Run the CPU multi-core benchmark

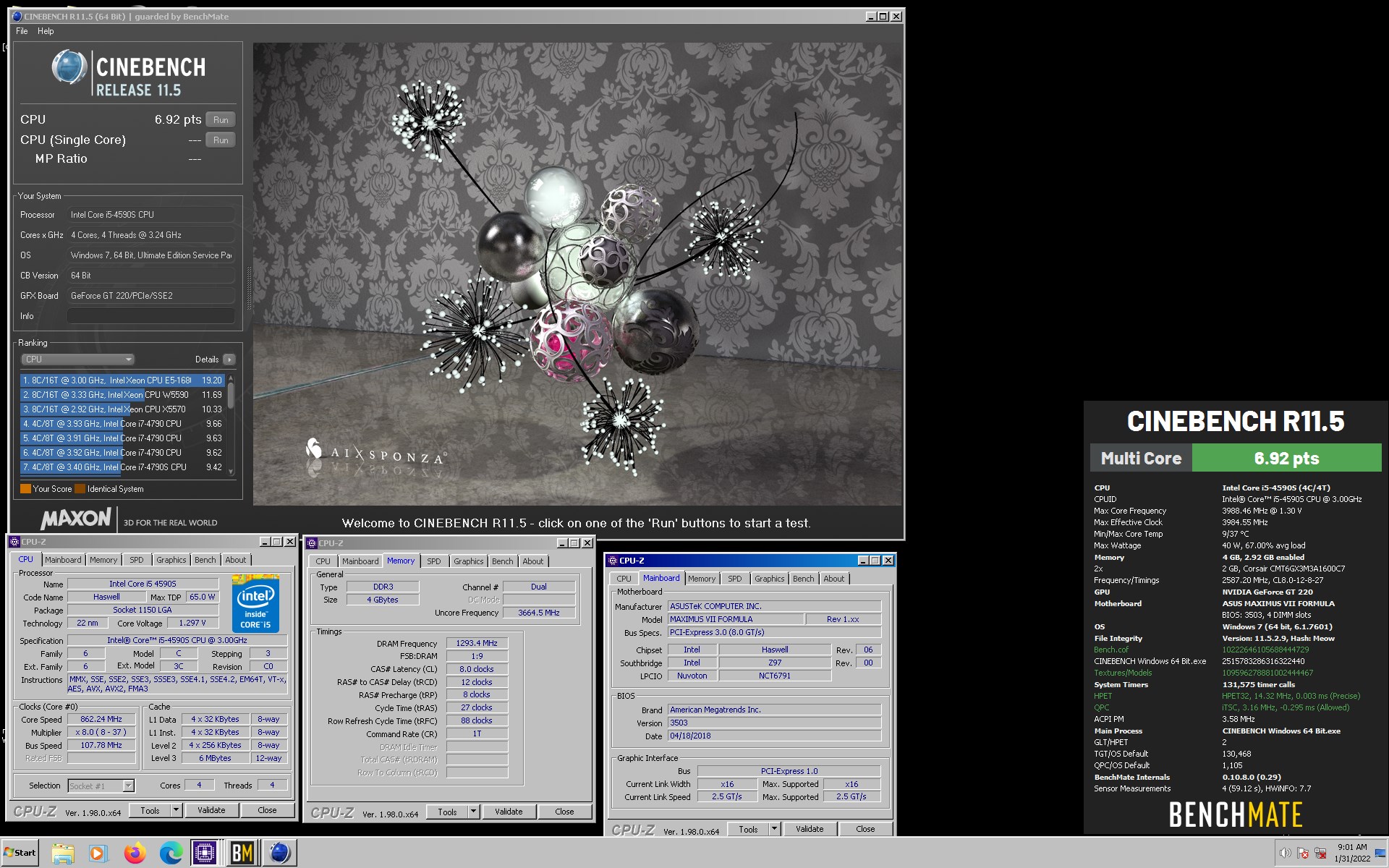(x=221, y=120)
